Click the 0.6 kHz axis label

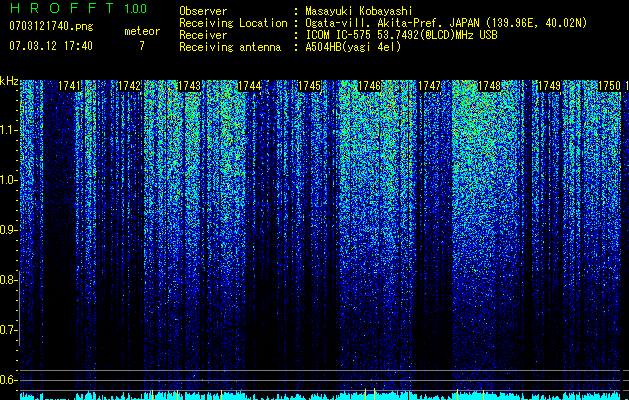(8, 380)
